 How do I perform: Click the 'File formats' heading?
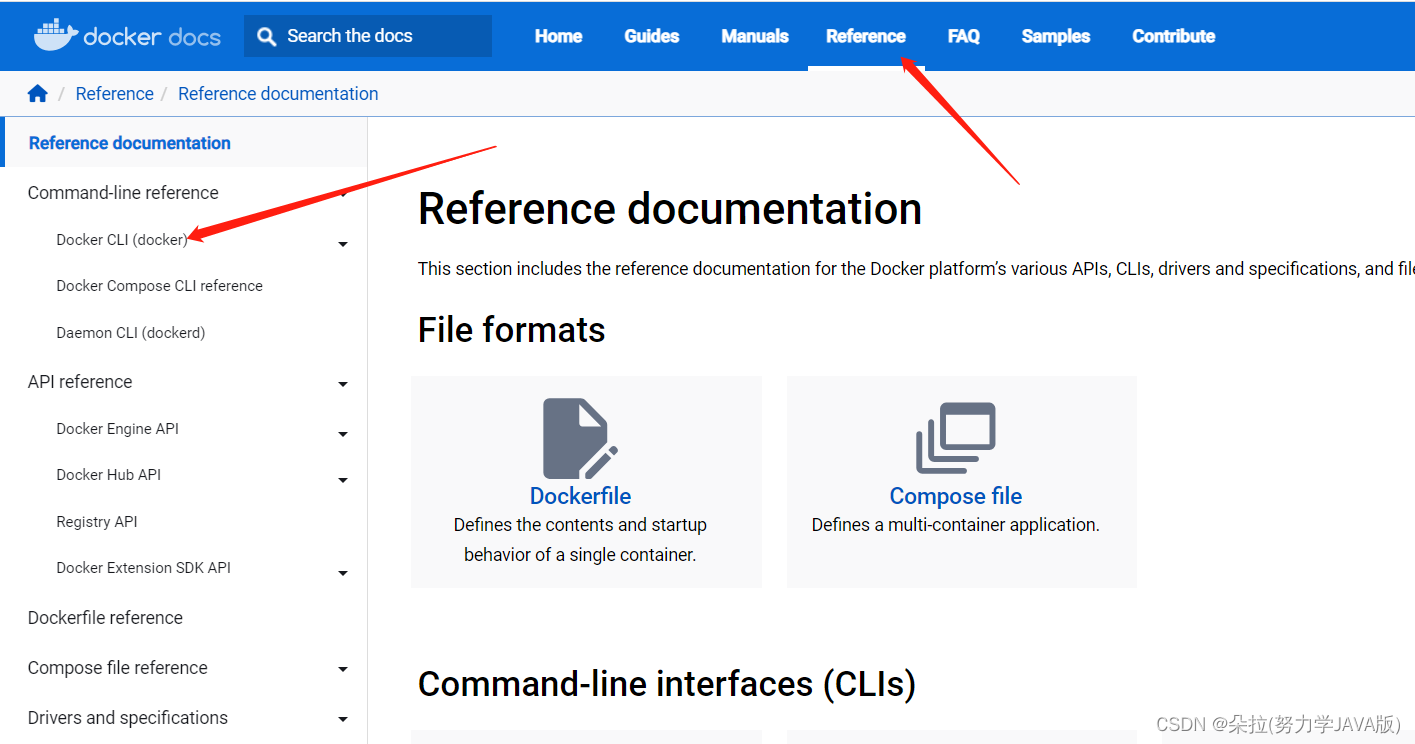[x=512, y=330]
